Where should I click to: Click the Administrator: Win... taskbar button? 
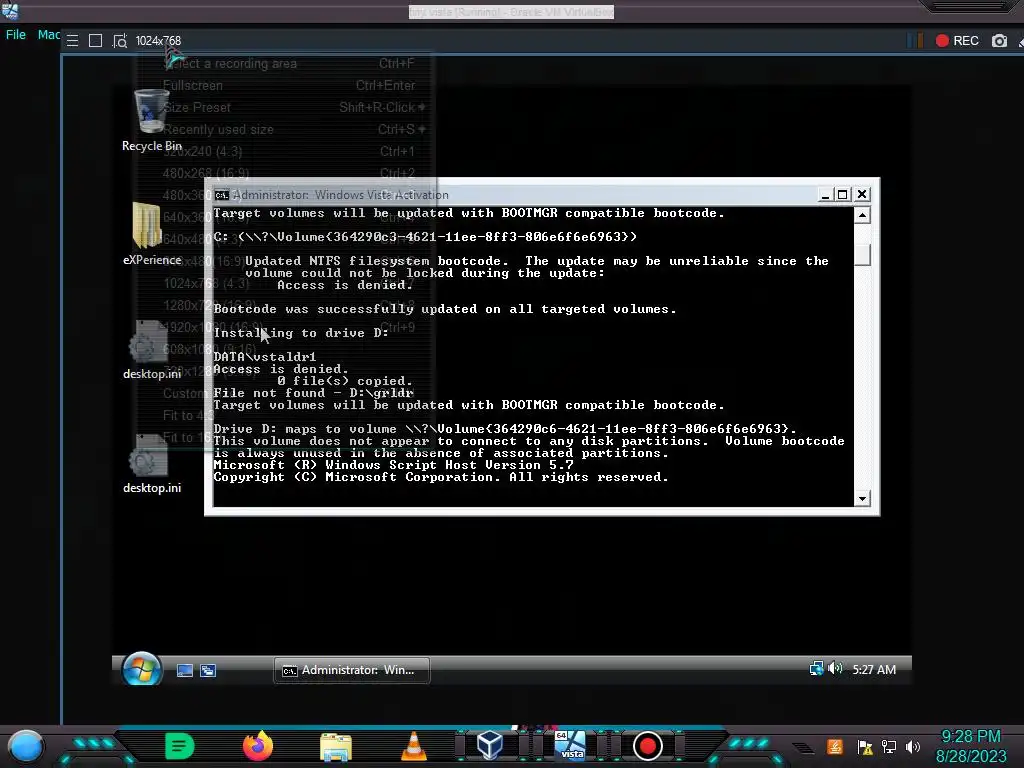[x=351, y=670]
